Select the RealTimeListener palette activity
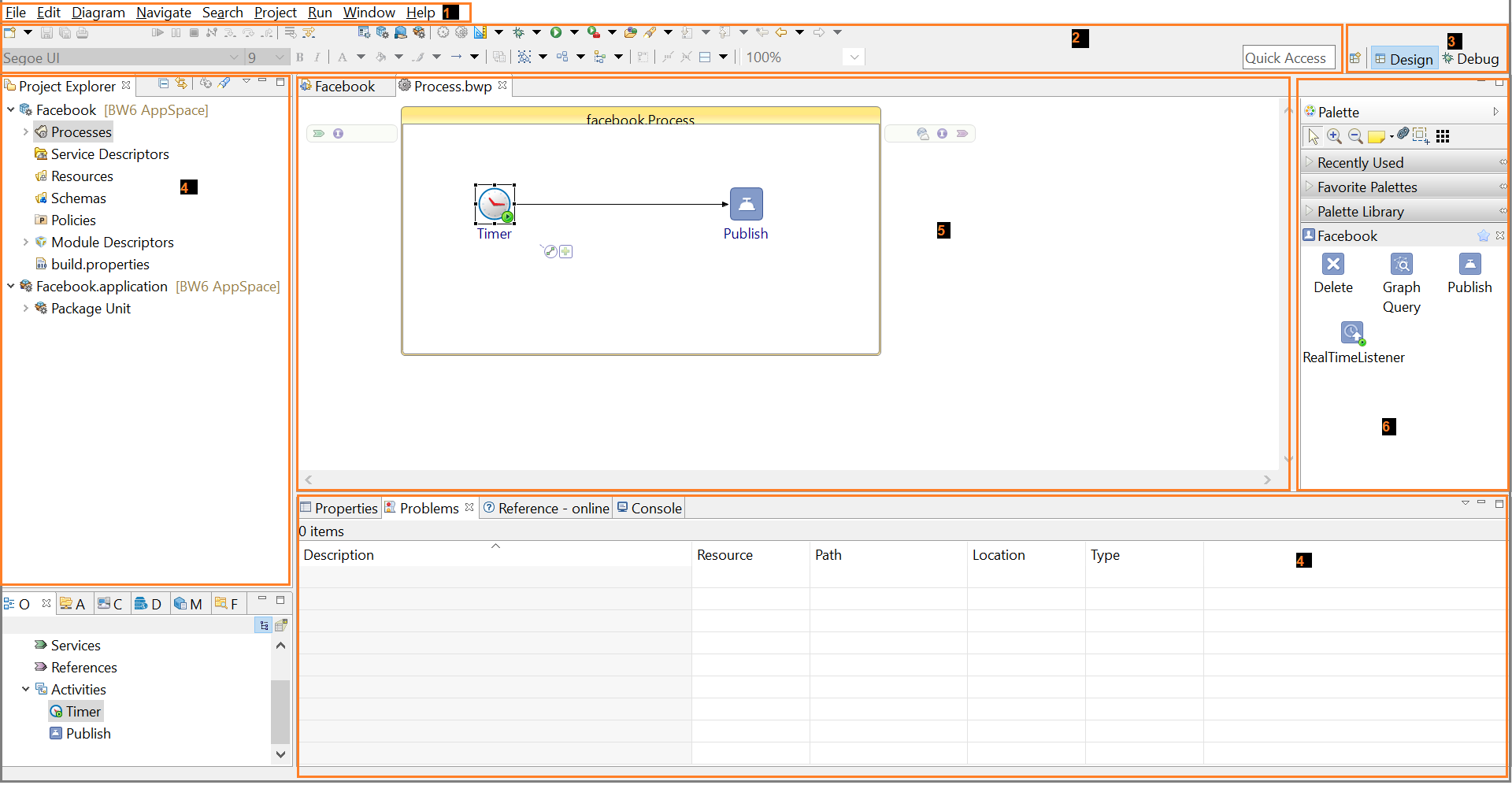Screen dimensions: 1512x785 pyautogui.click(x=1354, y=343)
